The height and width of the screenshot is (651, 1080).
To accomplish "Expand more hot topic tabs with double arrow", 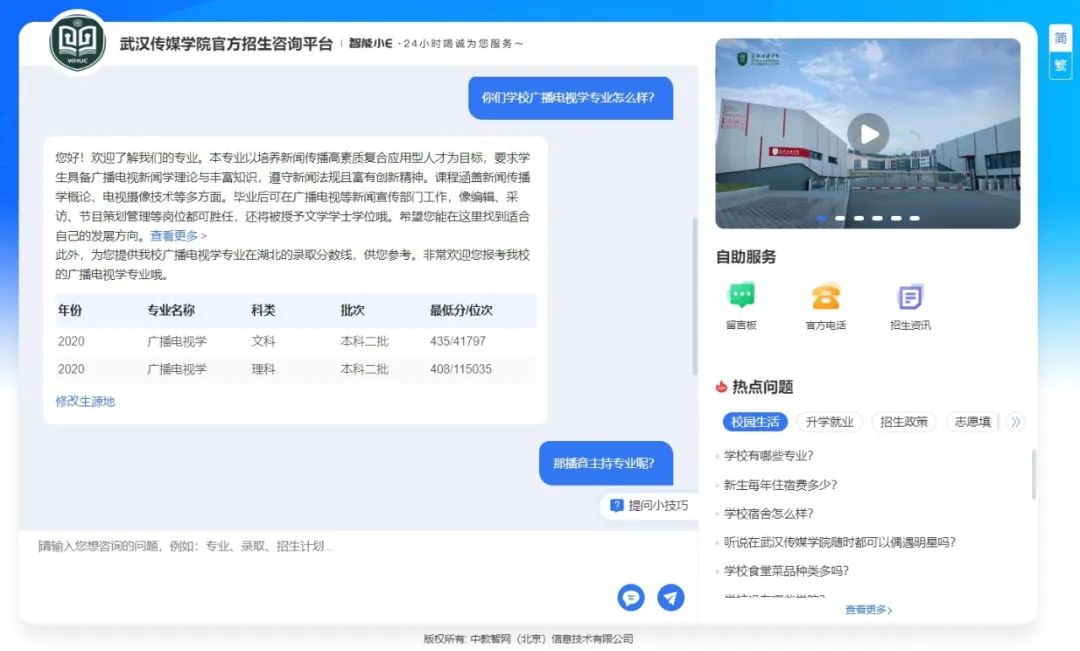I will point(1016,422).
